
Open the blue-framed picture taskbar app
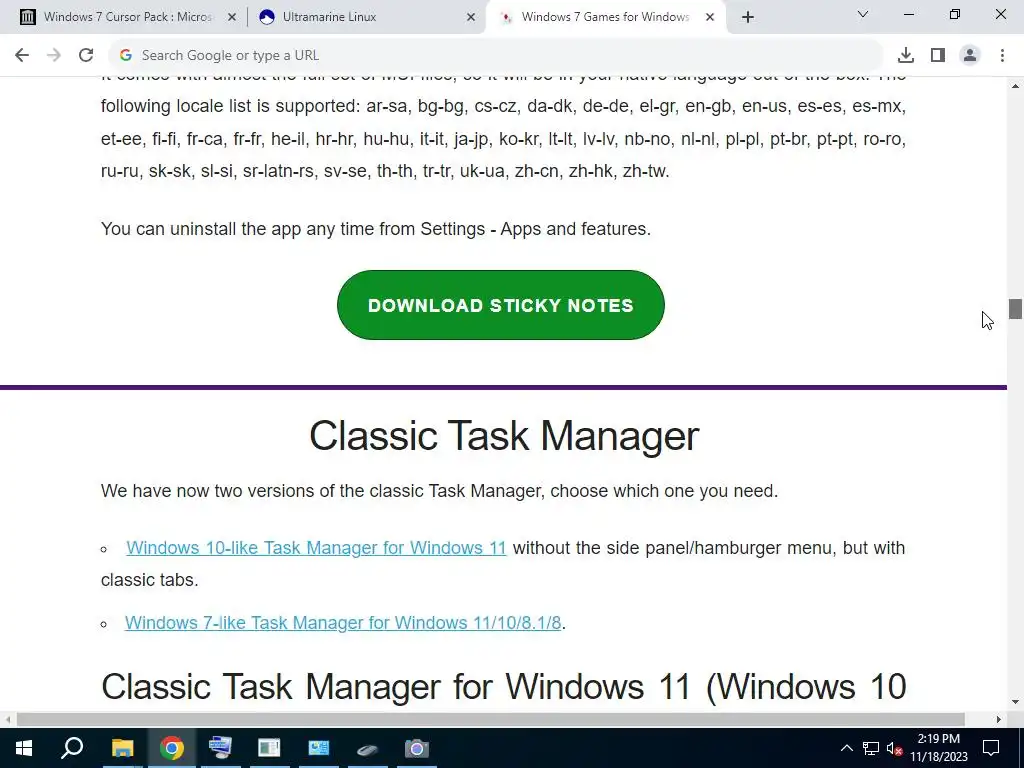(x=319, y=748)
